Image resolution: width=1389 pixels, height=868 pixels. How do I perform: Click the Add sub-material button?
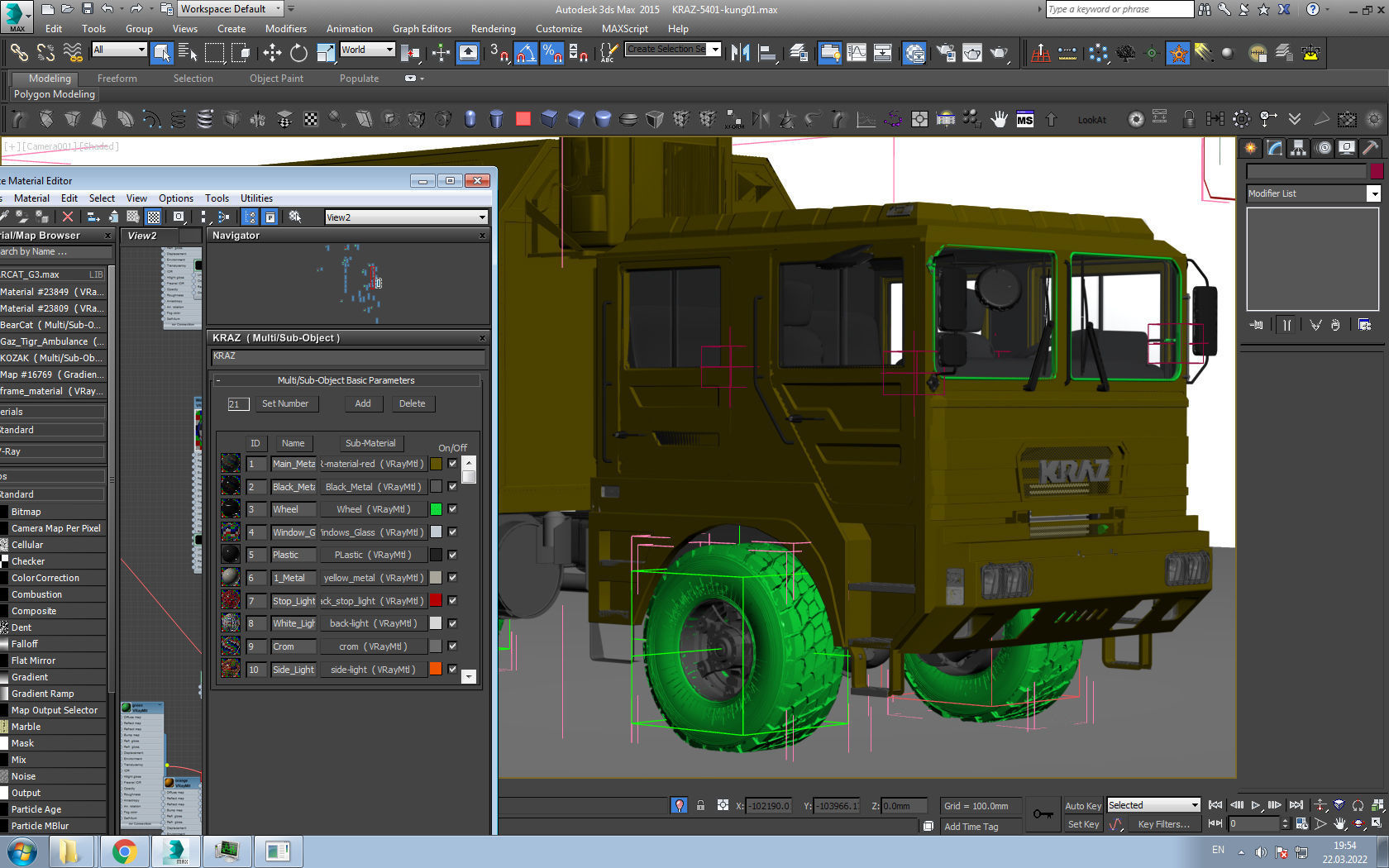point(363,403)
